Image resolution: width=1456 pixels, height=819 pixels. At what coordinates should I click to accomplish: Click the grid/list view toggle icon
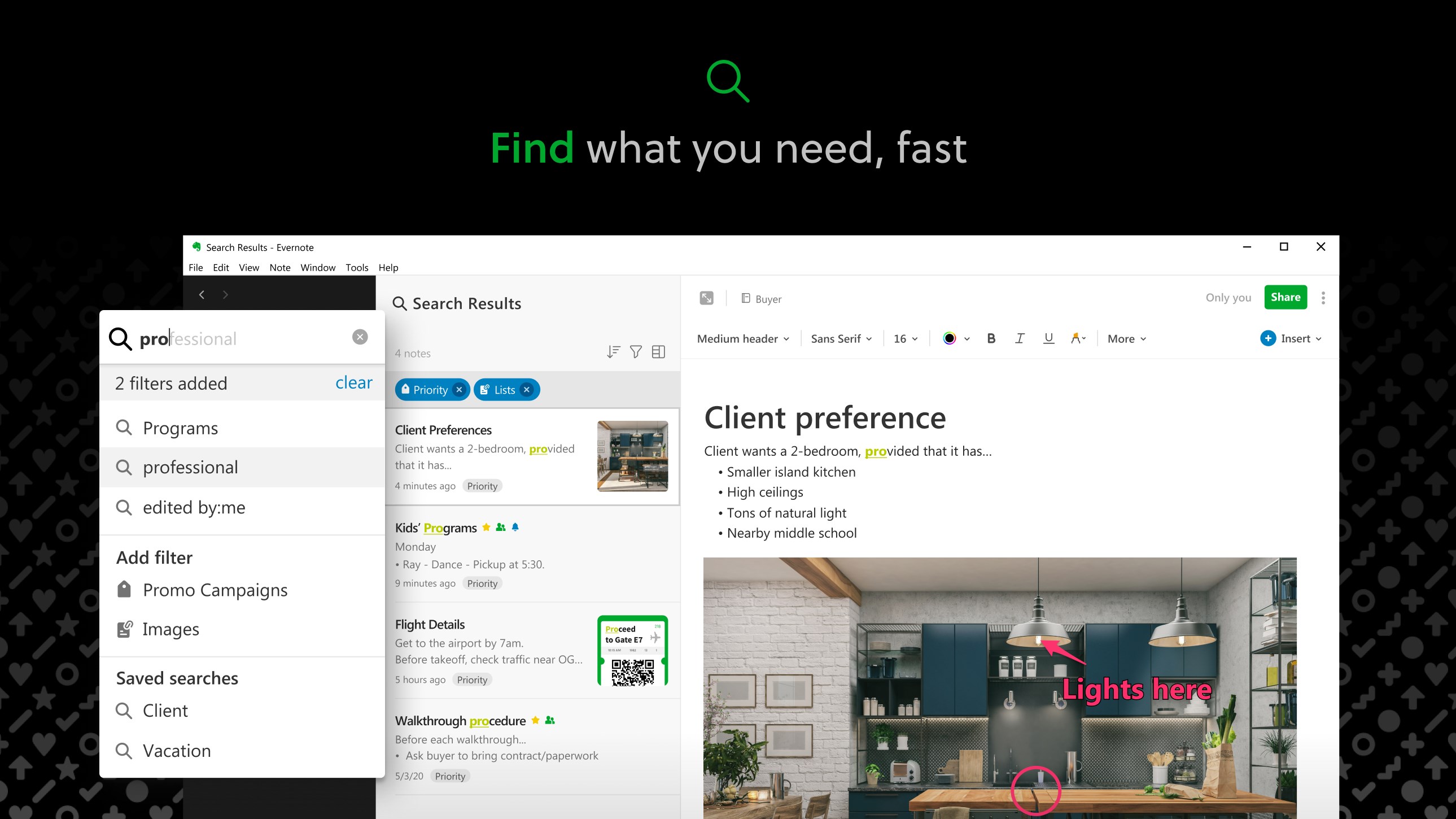[659, 353]
